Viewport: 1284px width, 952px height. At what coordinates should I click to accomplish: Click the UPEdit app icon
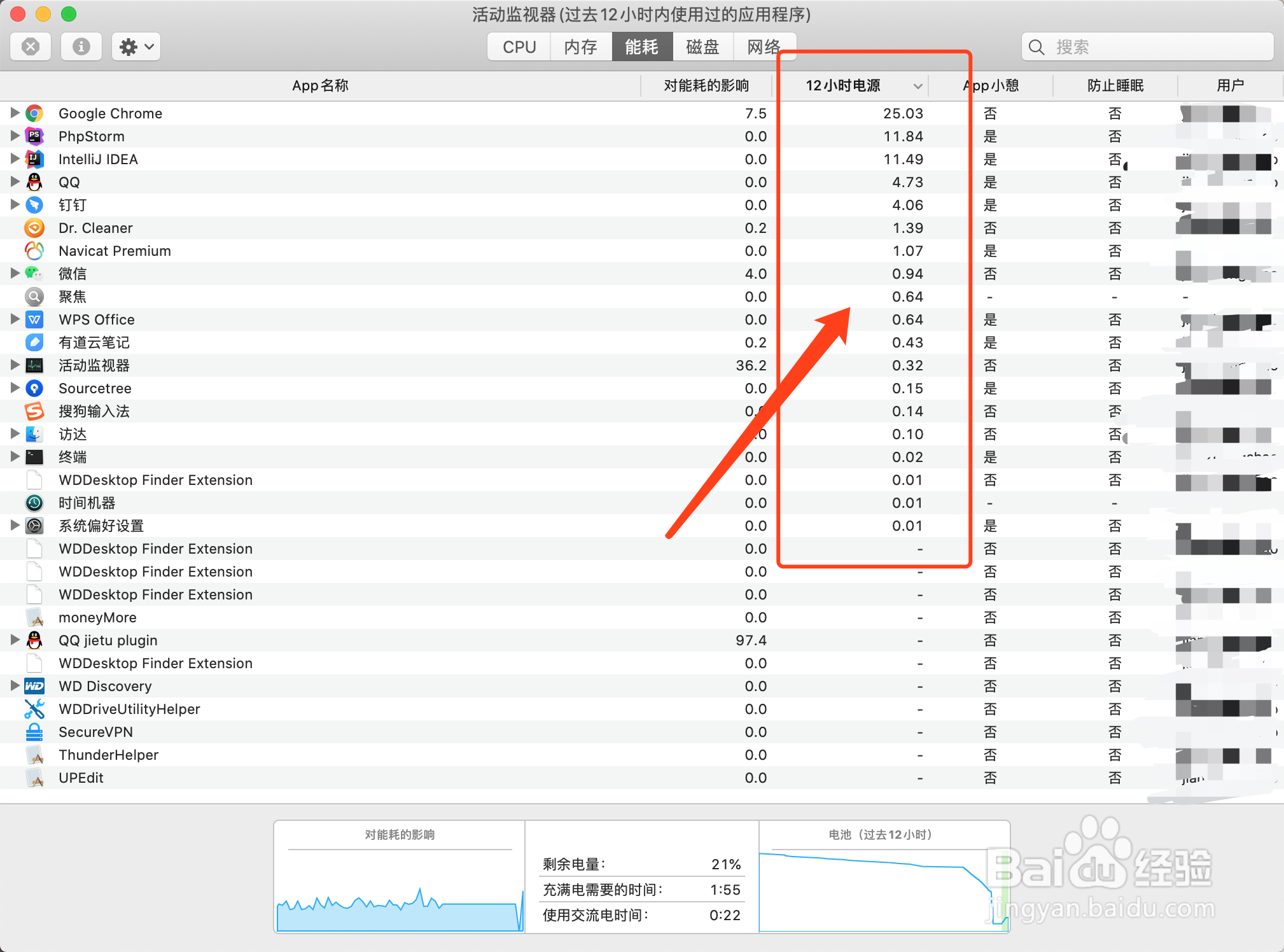click(34, 778)
